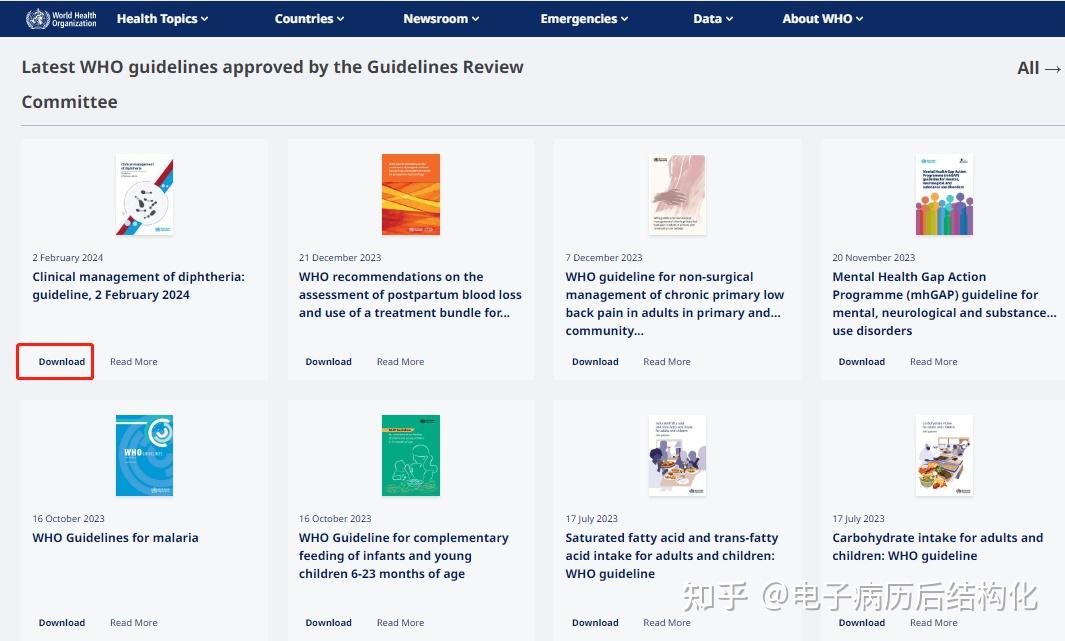Download the carbohydrate intake guideline
Screen dimensions: 1065x641
[862, 623]
